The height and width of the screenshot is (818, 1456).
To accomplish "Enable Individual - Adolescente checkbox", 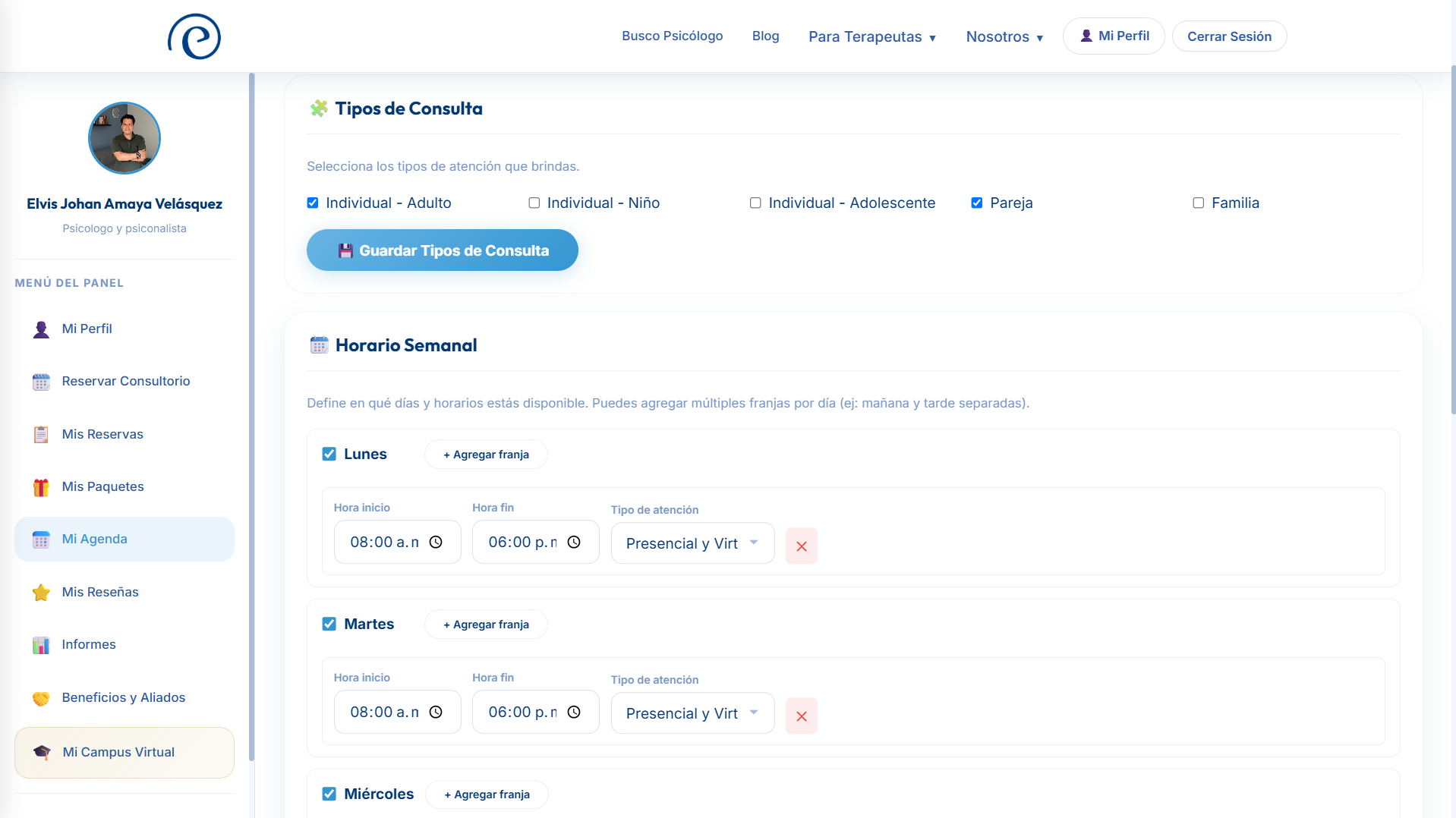I will [x=755, y=203].
